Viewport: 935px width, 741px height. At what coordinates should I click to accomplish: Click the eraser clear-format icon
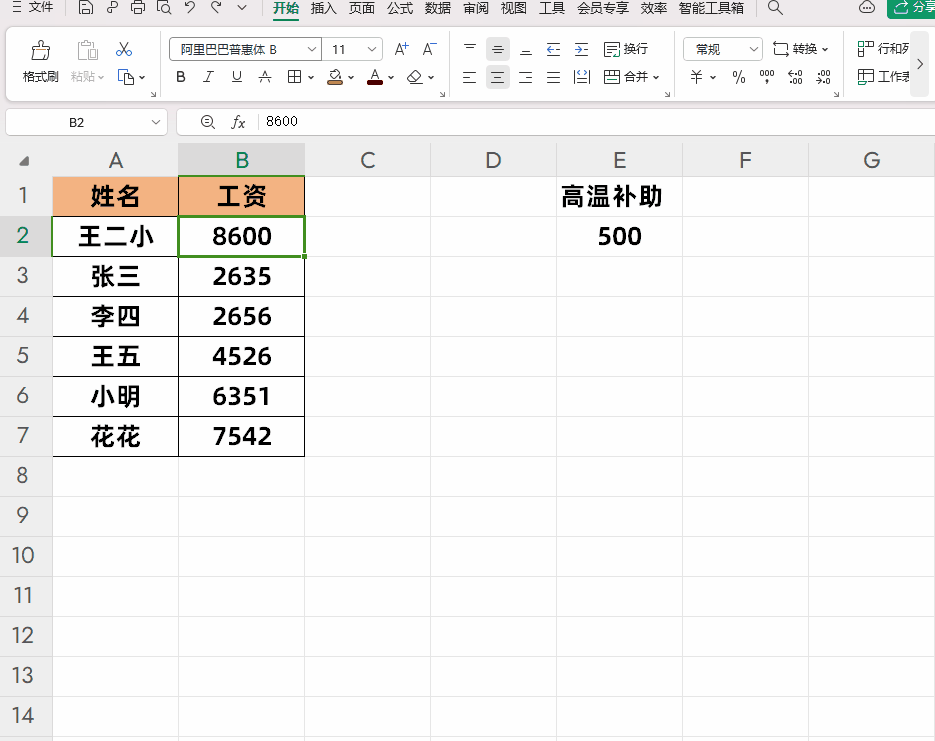414,77
